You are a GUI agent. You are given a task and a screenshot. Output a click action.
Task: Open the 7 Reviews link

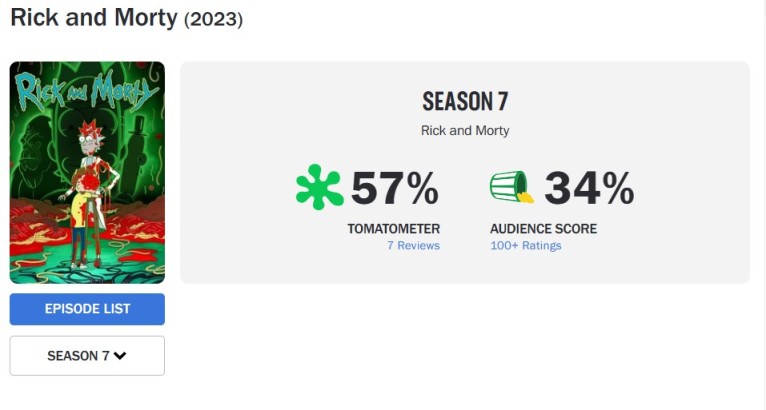coord(413,246)
